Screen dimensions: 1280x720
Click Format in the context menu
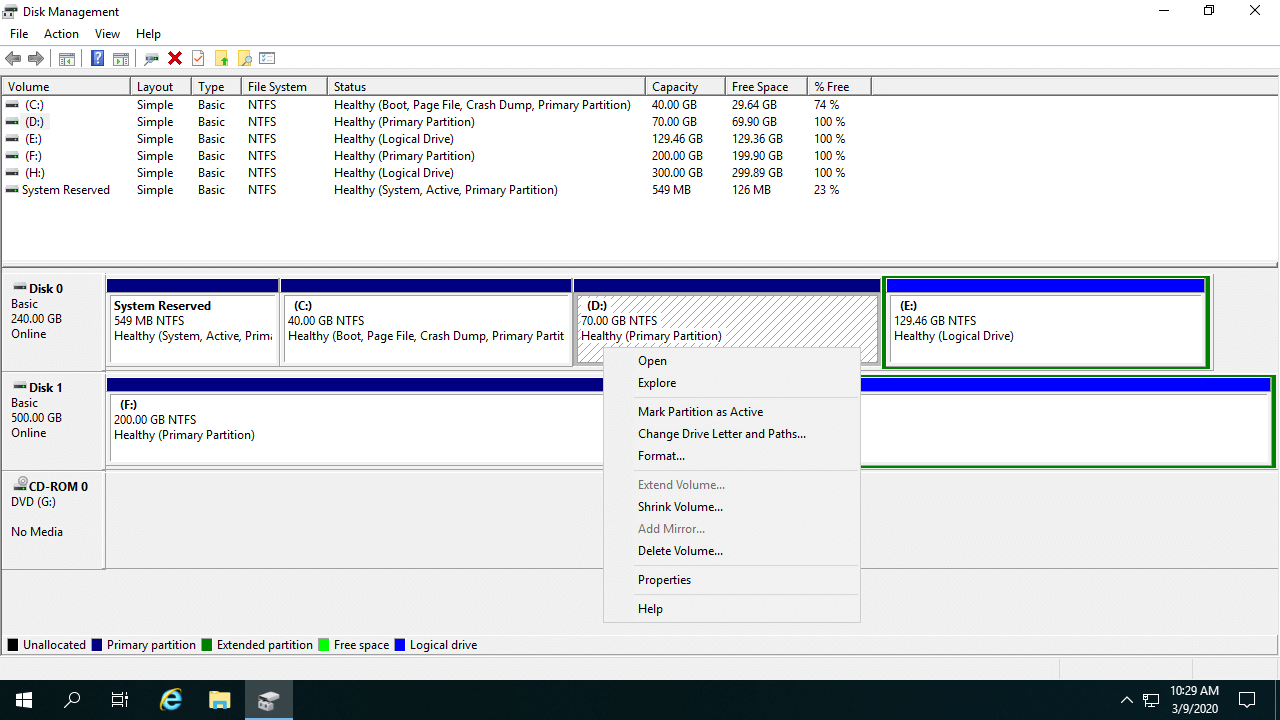[661, 456]
